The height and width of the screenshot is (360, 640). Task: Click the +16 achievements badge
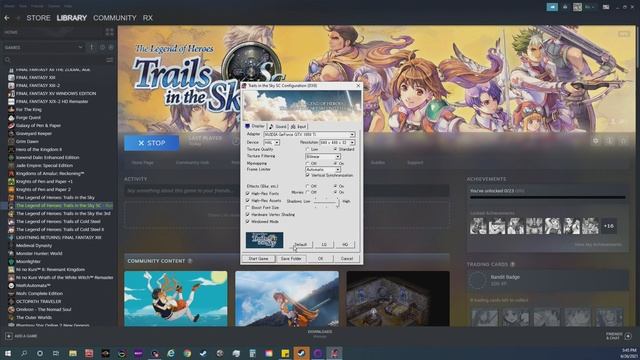pyautogui.click(x=609, y=226)
